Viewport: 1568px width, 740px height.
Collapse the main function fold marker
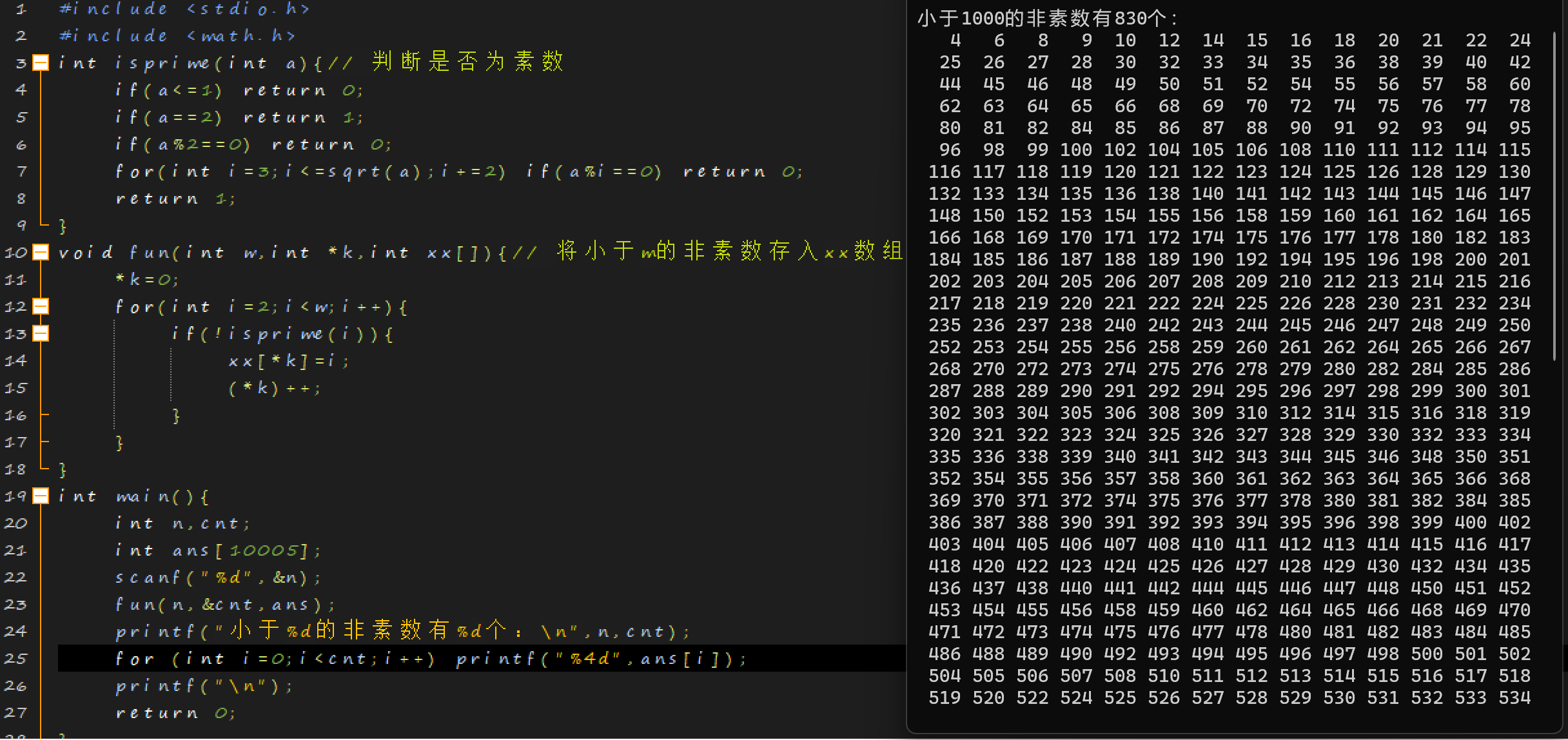[41, 496]
